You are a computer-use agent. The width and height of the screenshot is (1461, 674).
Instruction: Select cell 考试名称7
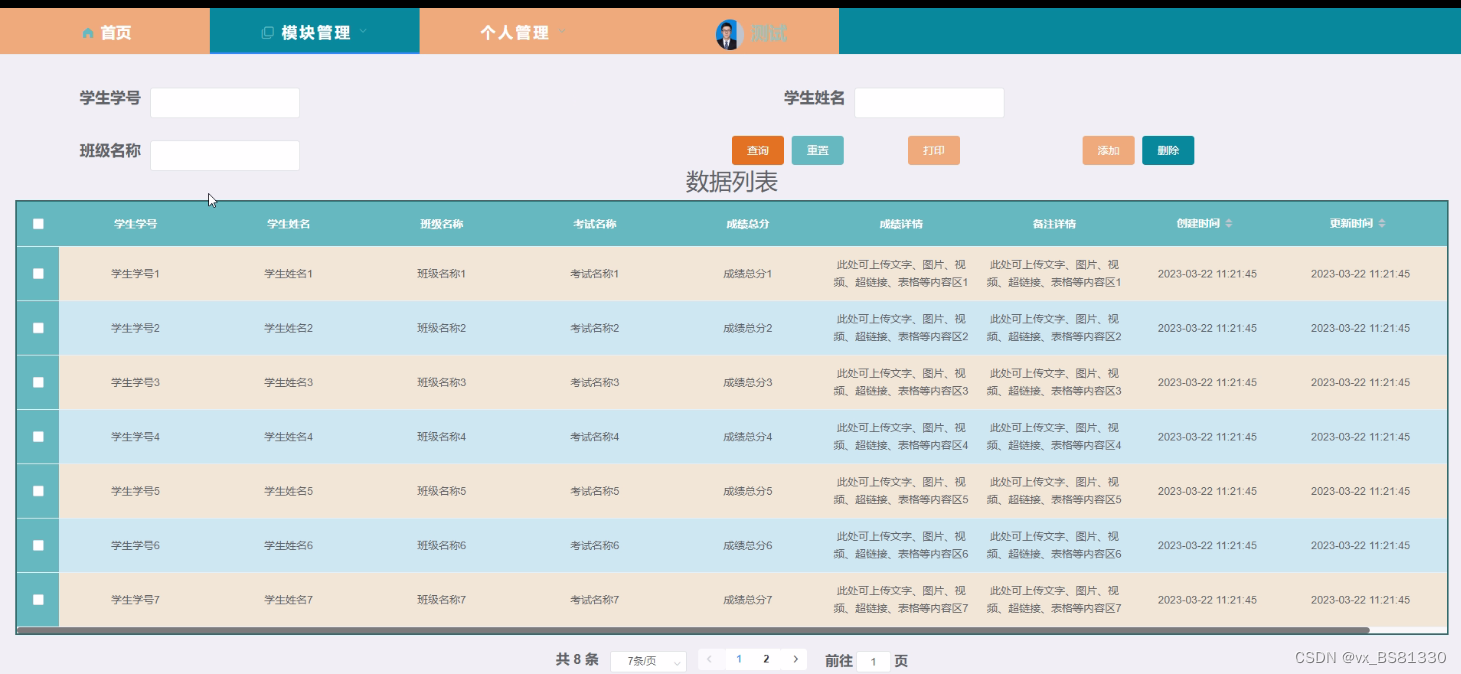[594, 600]
